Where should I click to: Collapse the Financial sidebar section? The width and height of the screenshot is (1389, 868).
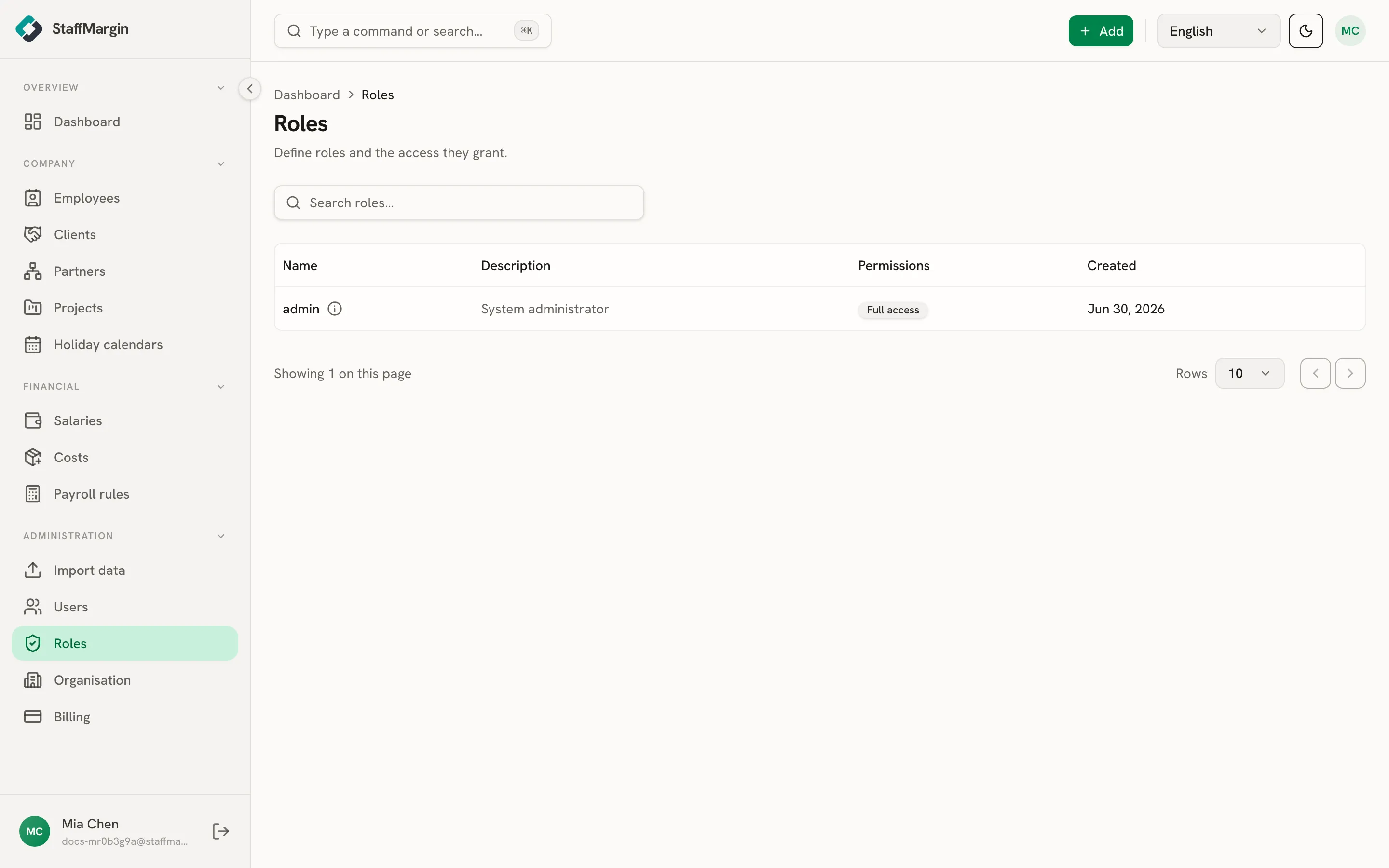point(221,387)
